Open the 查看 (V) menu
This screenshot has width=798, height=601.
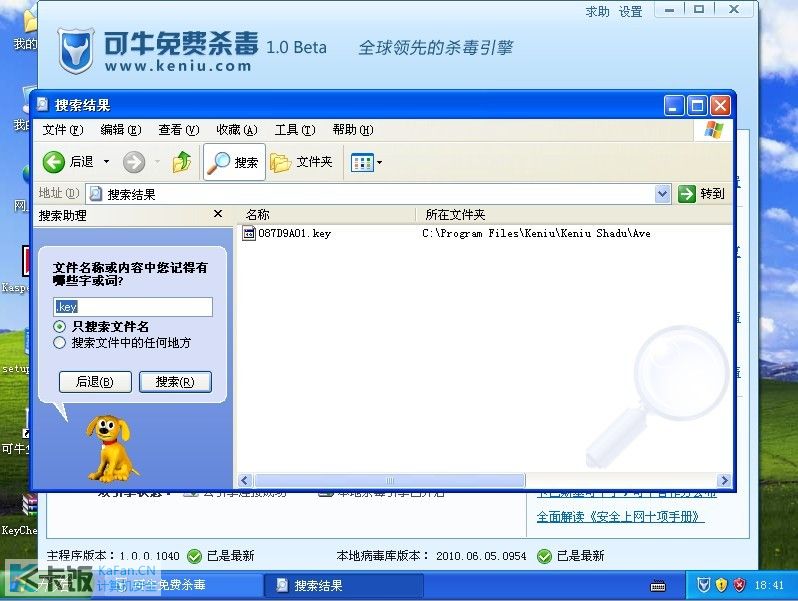pyautogui.click(x=179, y=130)
